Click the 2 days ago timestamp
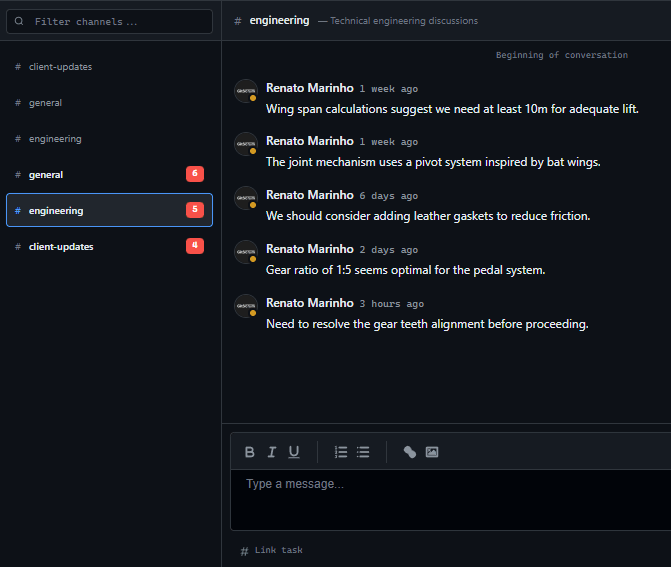The width and height of the screenshot is (671, 567). pos(389,250)
